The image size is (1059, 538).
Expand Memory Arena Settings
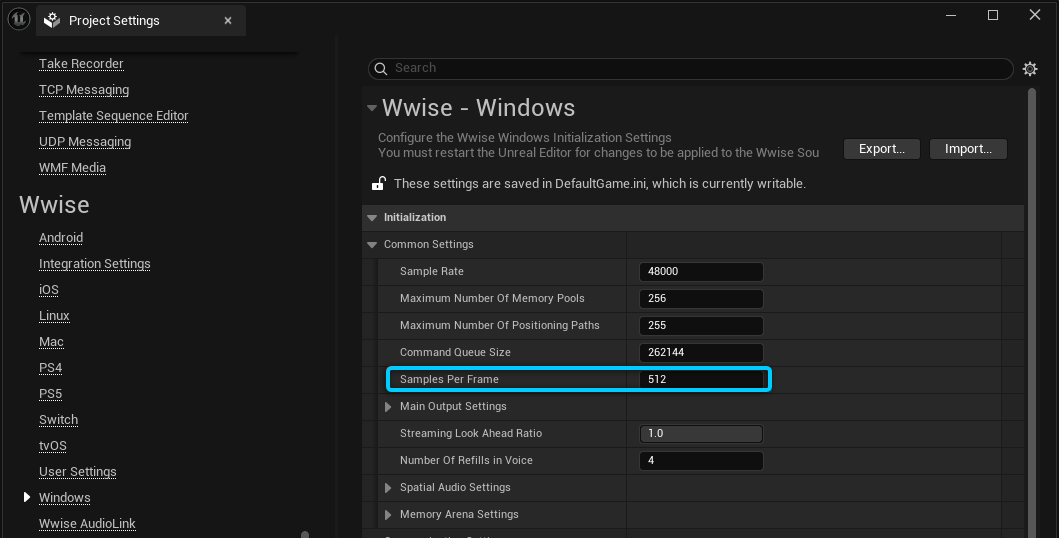pos(389,515)
